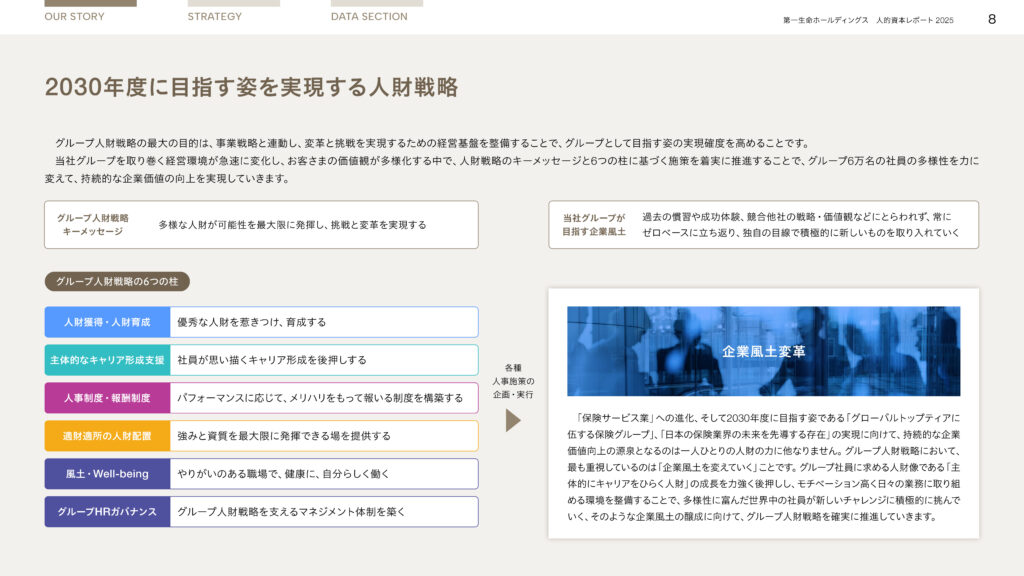Click the magenta 人事制度・報酬制度 label
Viewport: 1024px width, 576px height.
[x=107, y=398]
